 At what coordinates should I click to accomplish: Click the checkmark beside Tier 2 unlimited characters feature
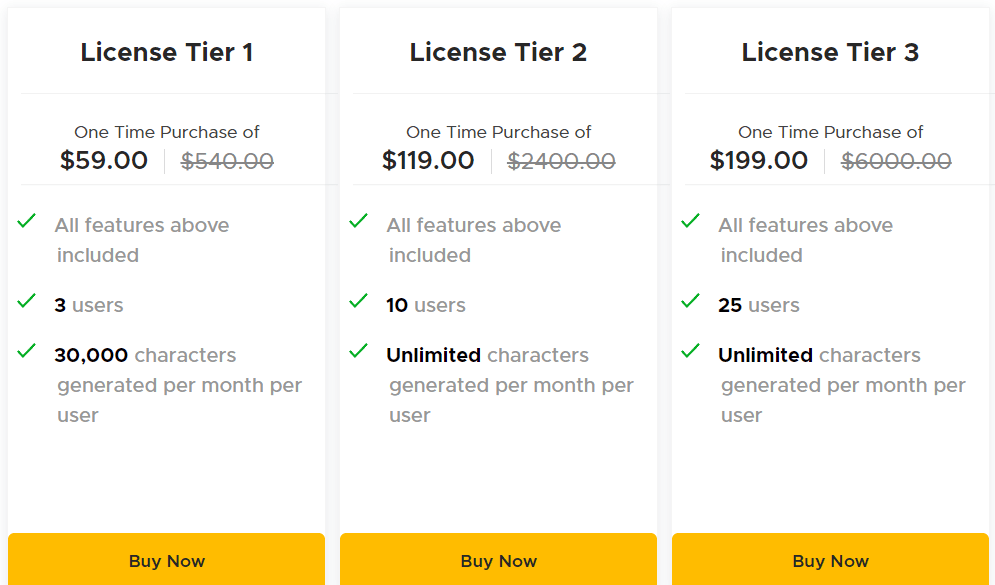(x=358, y=350)
